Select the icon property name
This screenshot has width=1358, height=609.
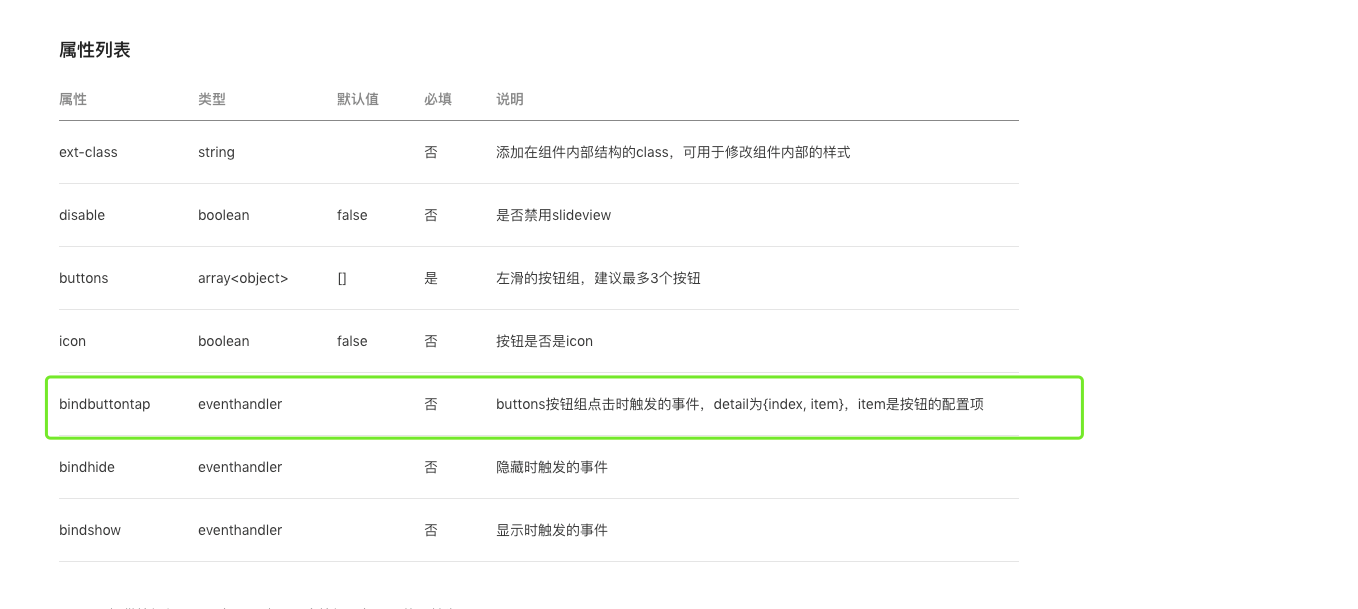[73, 341]
